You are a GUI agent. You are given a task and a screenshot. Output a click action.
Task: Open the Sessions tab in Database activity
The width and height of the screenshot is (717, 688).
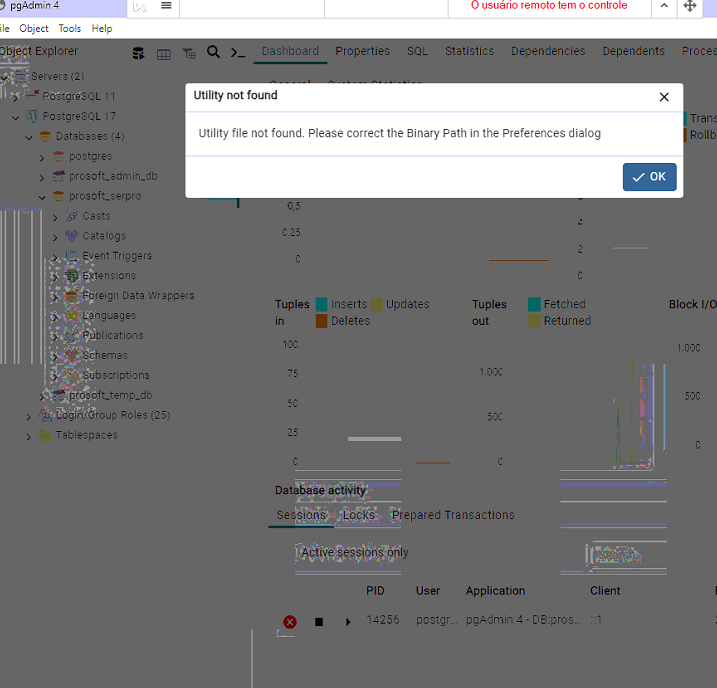pyautogui.click(x=301, y=515)
